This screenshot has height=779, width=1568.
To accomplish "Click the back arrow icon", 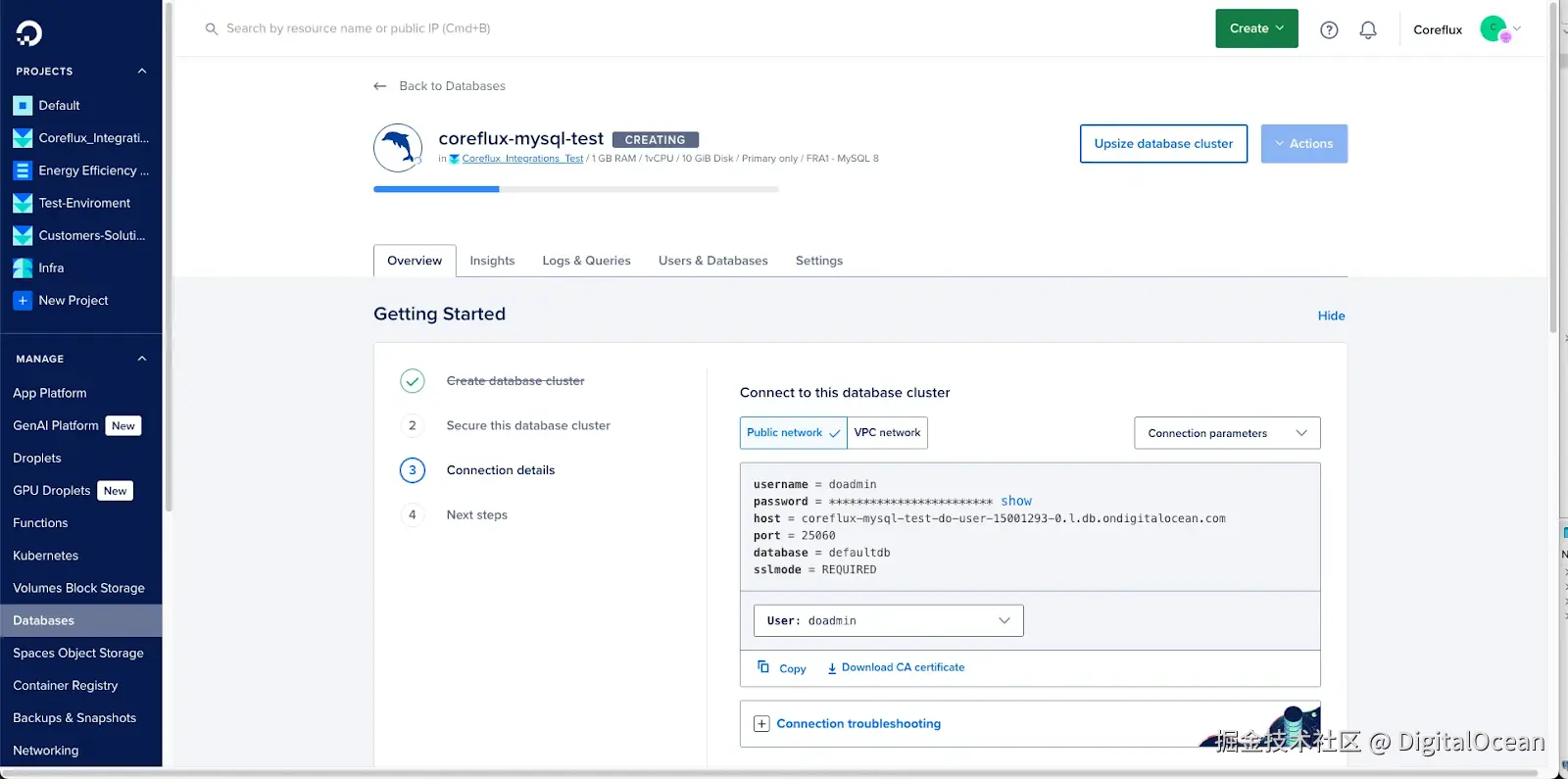I will pos(380,86).
